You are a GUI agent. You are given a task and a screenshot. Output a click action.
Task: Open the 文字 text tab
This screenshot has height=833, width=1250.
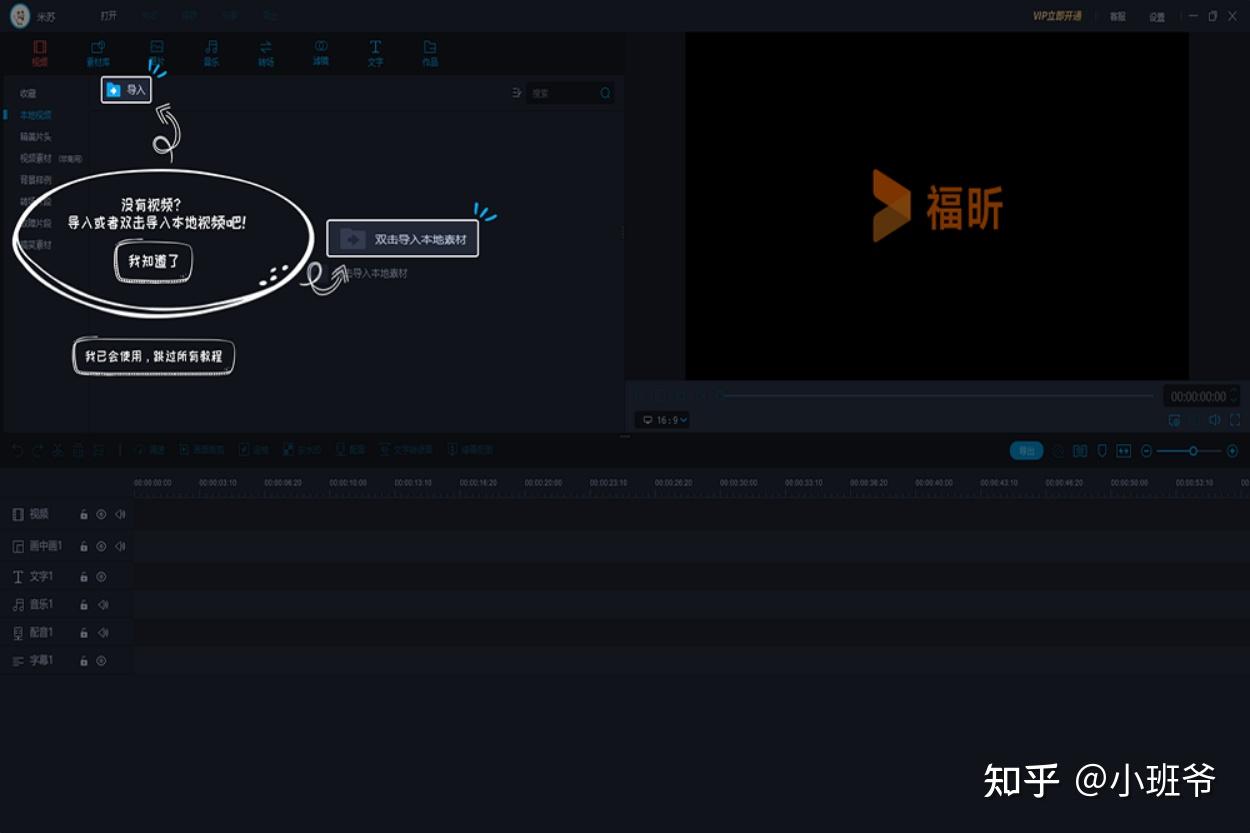tap(375, 53)
